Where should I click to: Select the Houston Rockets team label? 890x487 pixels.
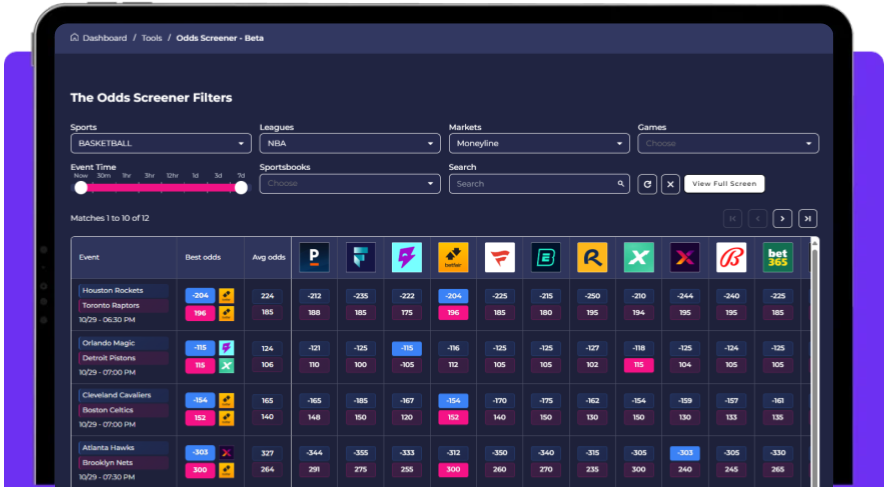pos(123,291)
